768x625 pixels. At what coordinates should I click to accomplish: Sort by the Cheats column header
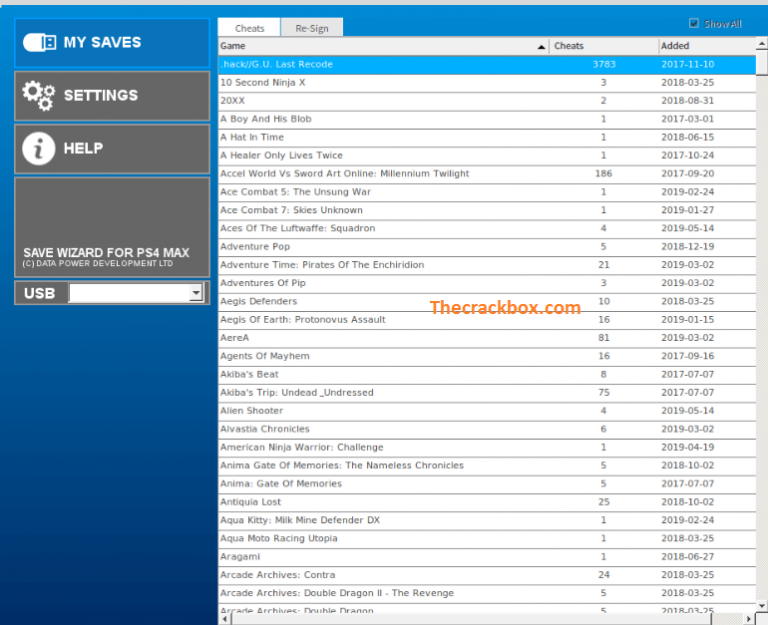tap(603, 46)
